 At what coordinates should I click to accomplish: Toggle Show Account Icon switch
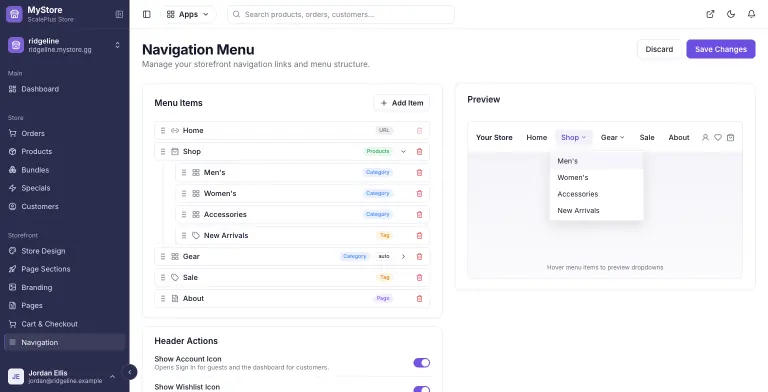(x=422, y=363)
